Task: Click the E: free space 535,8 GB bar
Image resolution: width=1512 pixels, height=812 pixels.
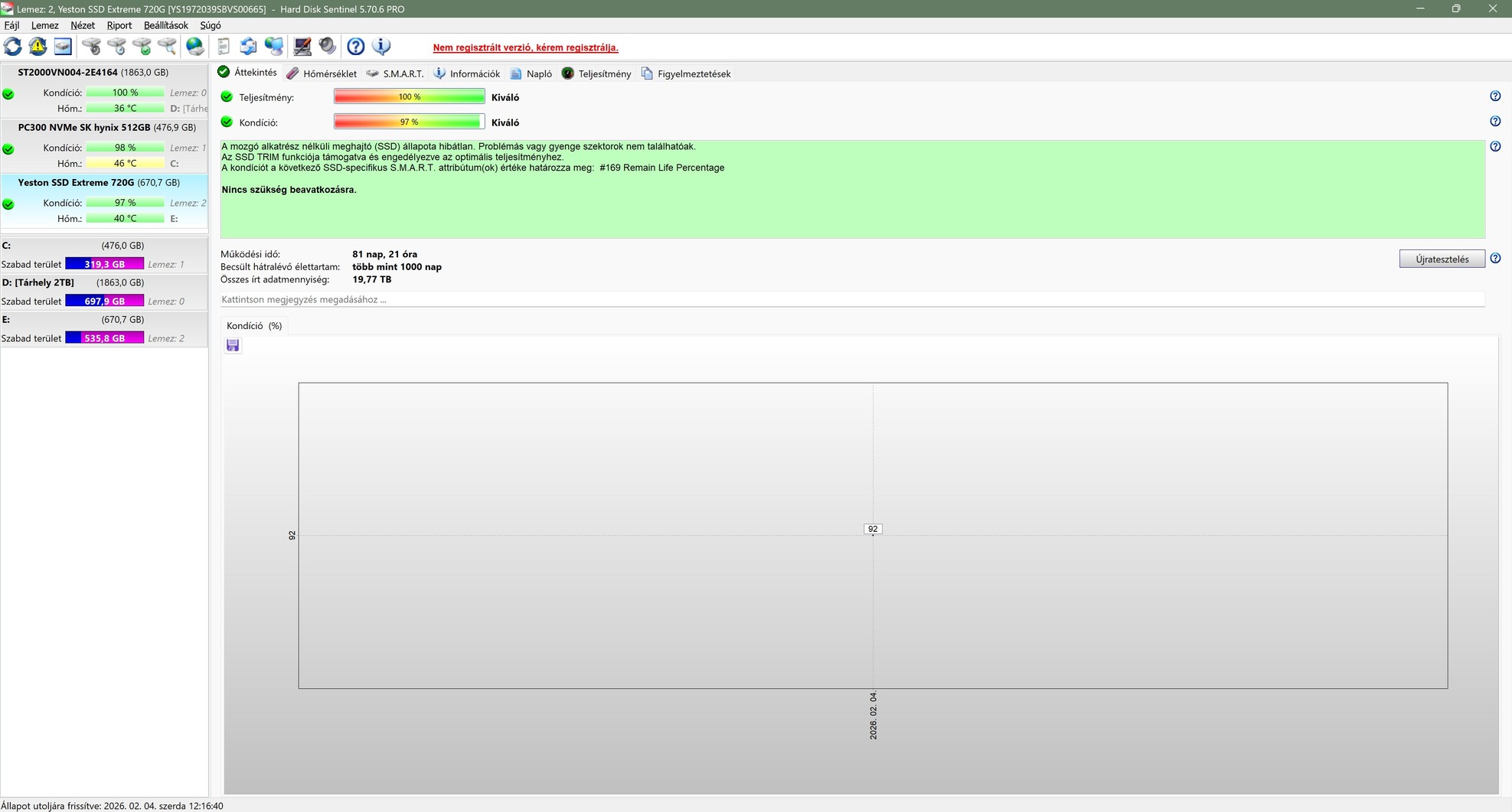Action: click(x=105, y=338)
